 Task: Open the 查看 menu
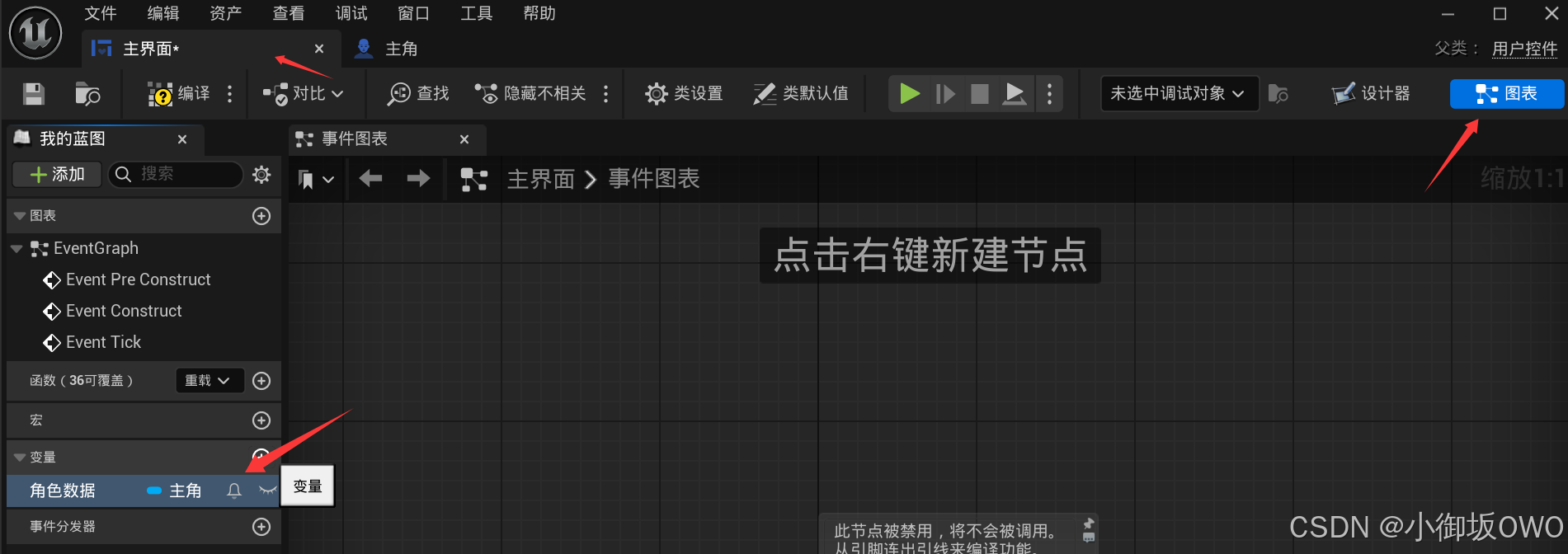289,13
